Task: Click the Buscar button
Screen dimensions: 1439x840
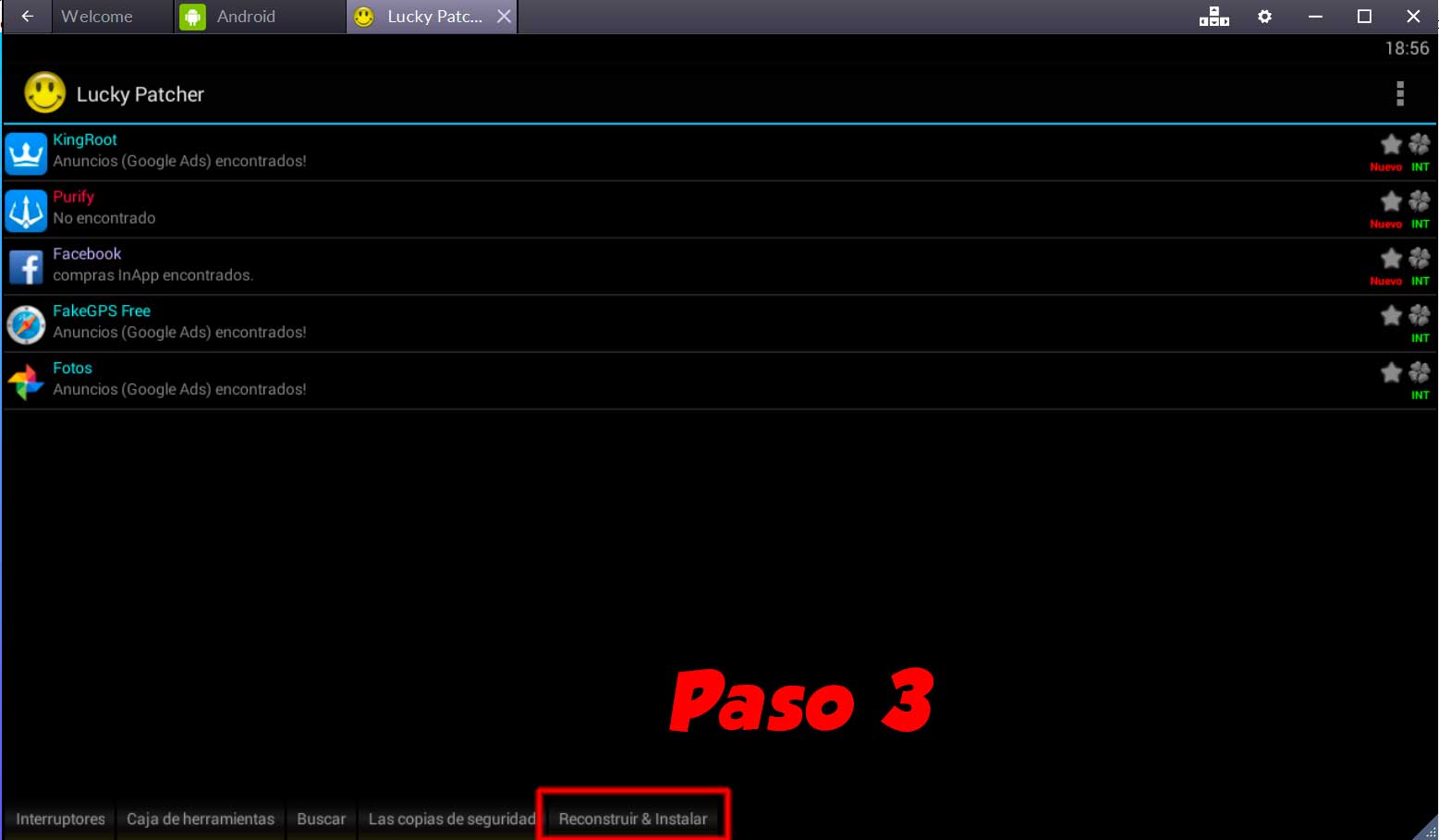Action: click(x=321, y=819)
